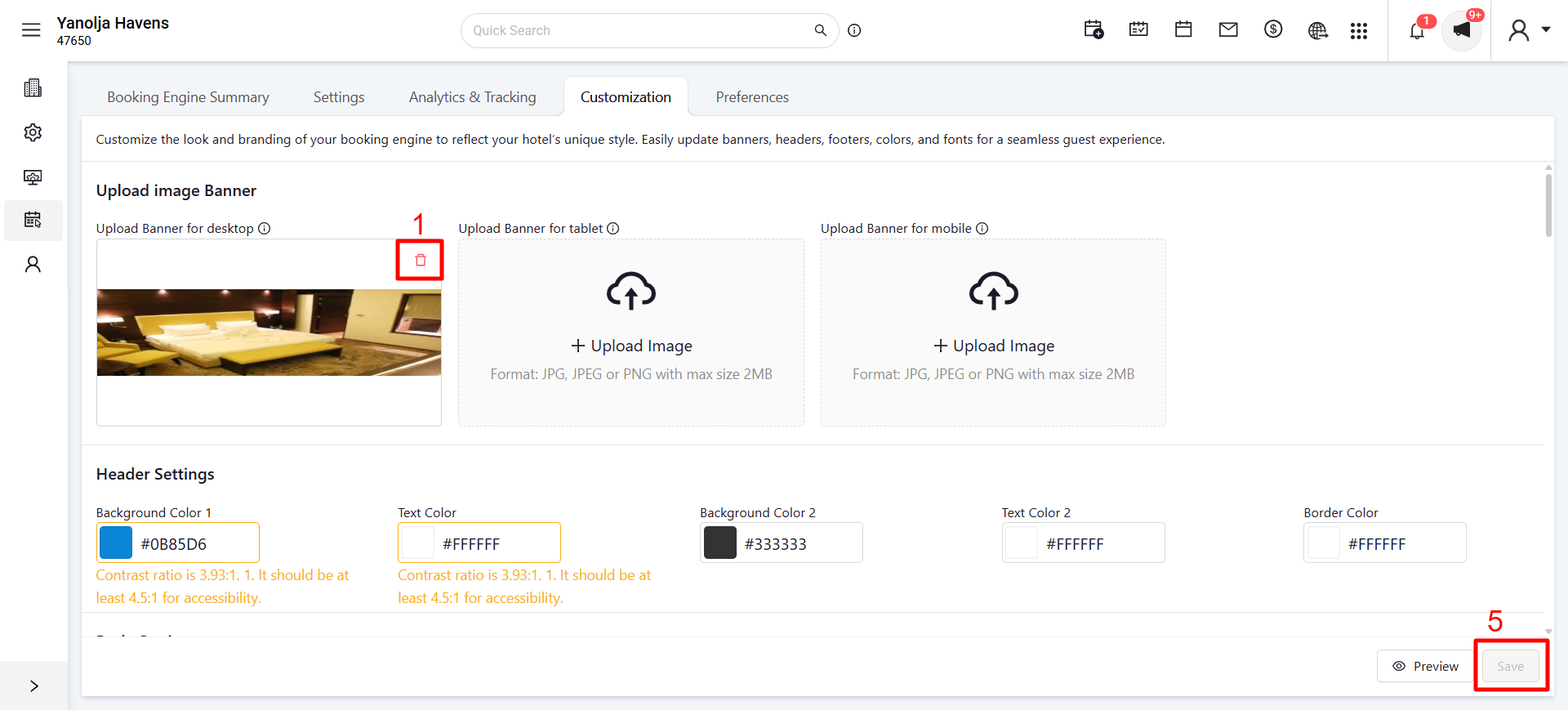Image resolution: width=1568 pixels, height=710 pixels.
Task: Open the booking engine icon in sidebar
Action: click(33, 220)
